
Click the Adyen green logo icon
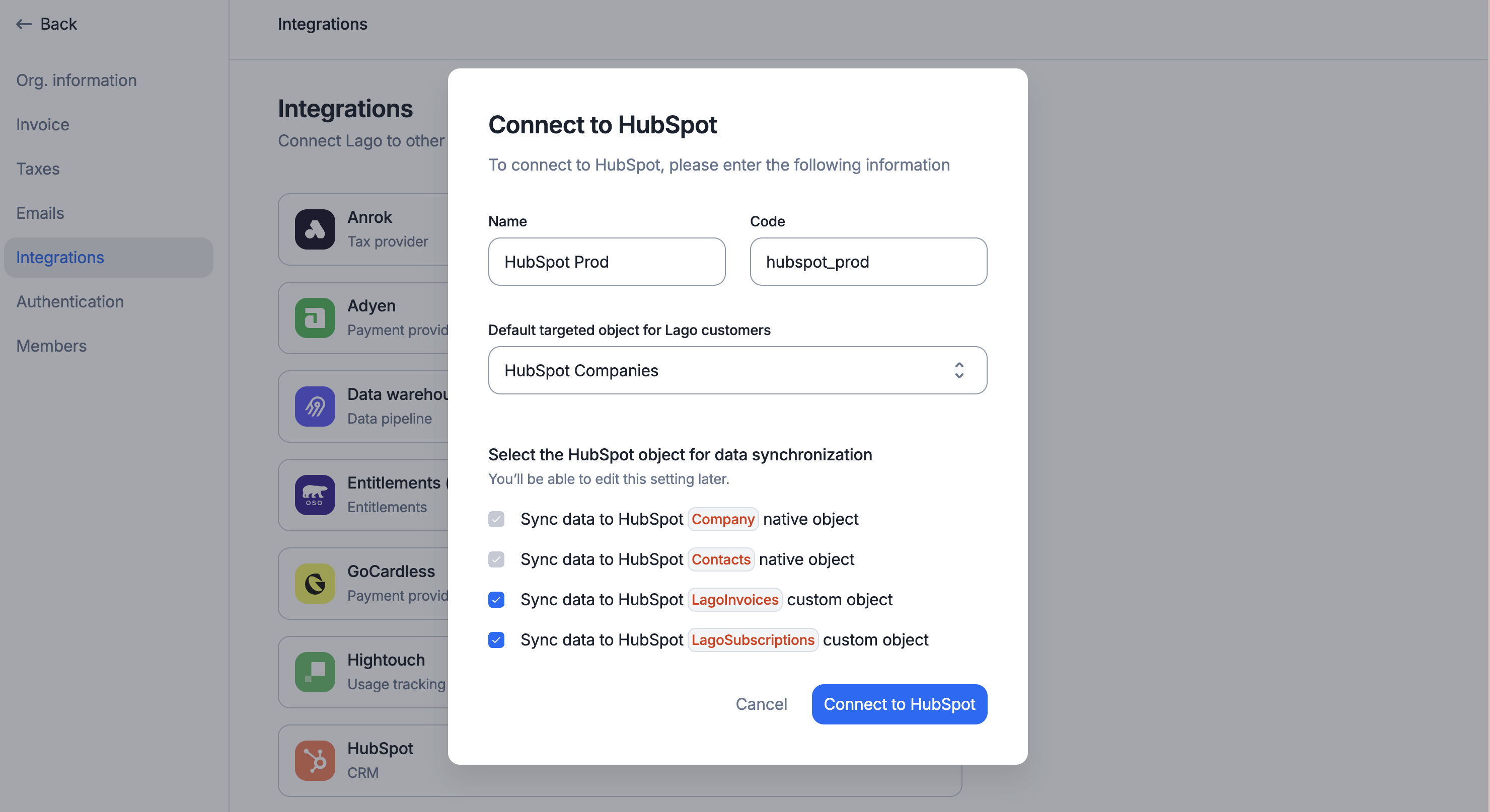315,318
